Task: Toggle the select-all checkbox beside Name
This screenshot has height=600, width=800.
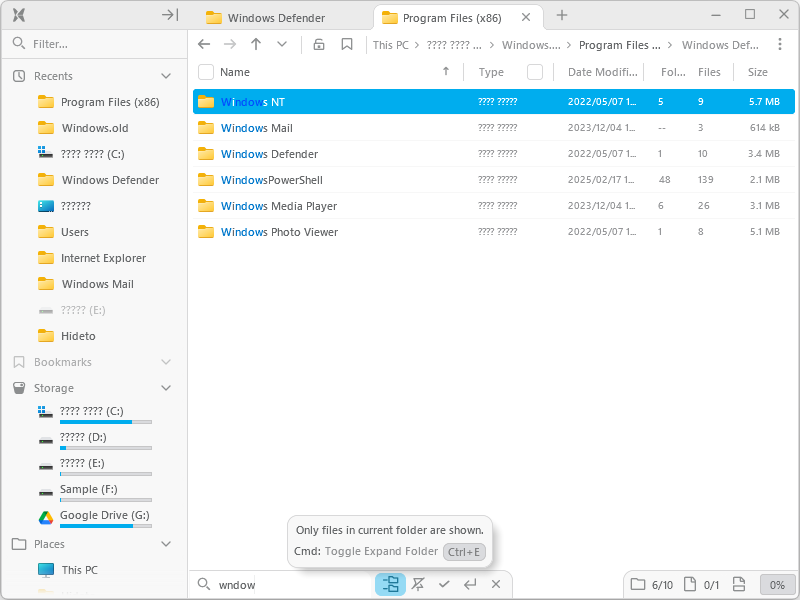Action: 206,72
